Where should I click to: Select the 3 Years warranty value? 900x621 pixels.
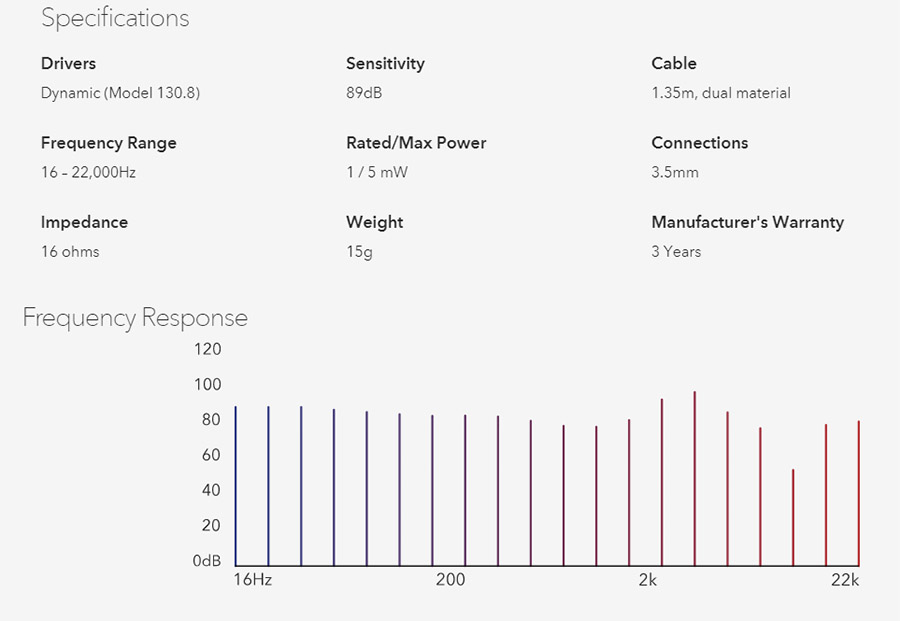point(676,252)
